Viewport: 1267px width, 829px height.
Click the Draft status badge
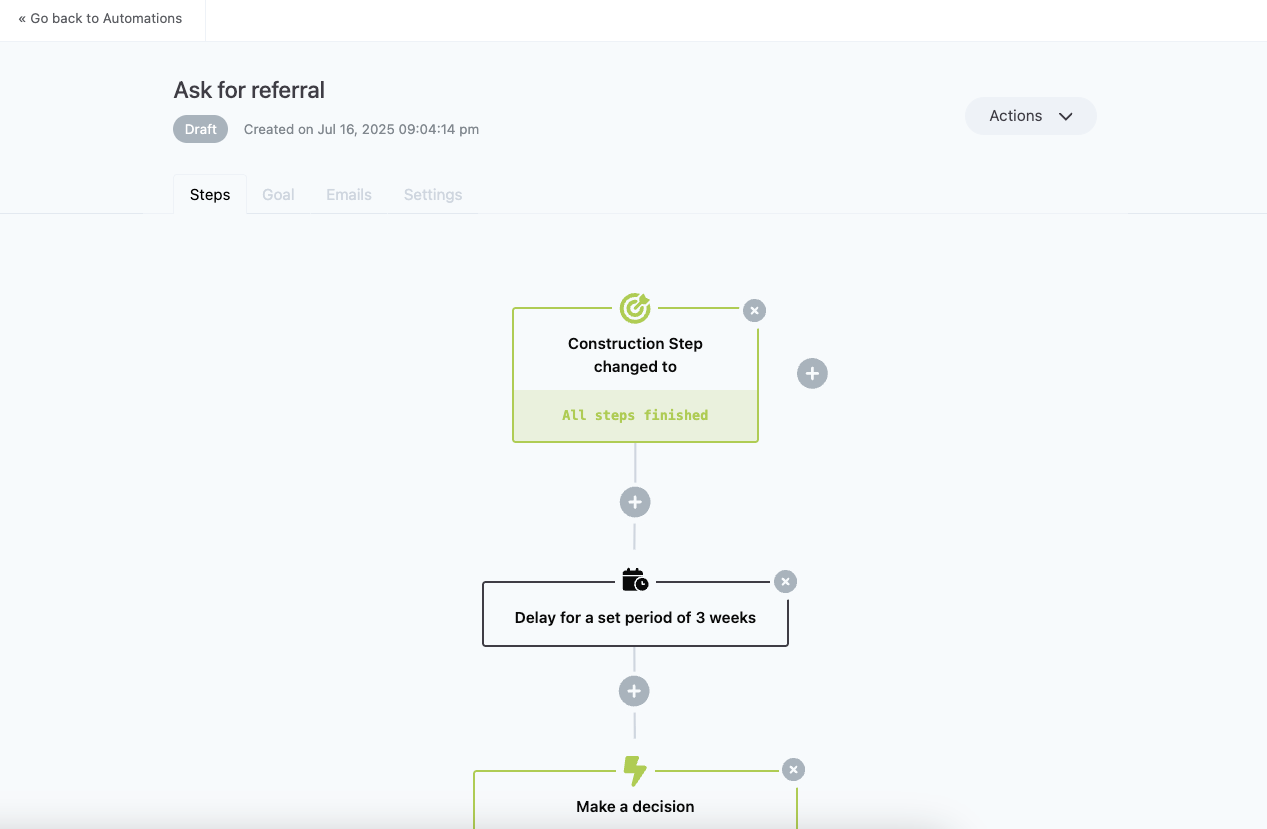coord(201,129)
